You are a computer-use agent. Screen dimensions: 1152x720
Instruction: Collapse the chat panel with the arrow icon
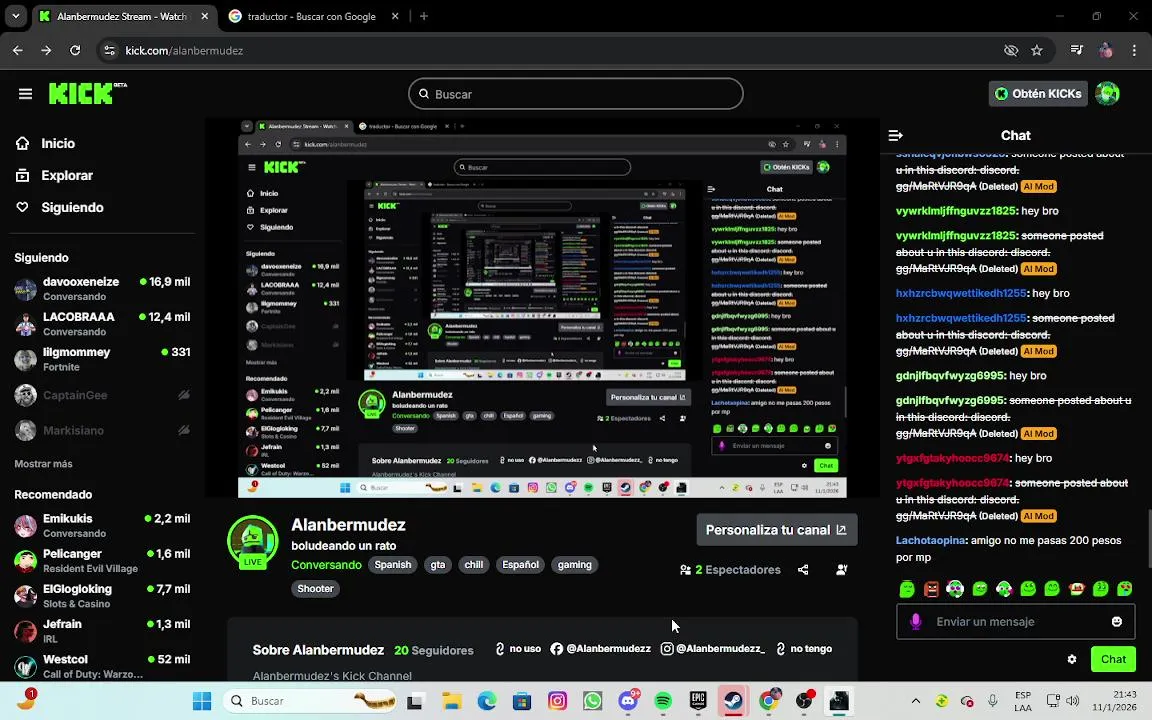click(896, 135)
